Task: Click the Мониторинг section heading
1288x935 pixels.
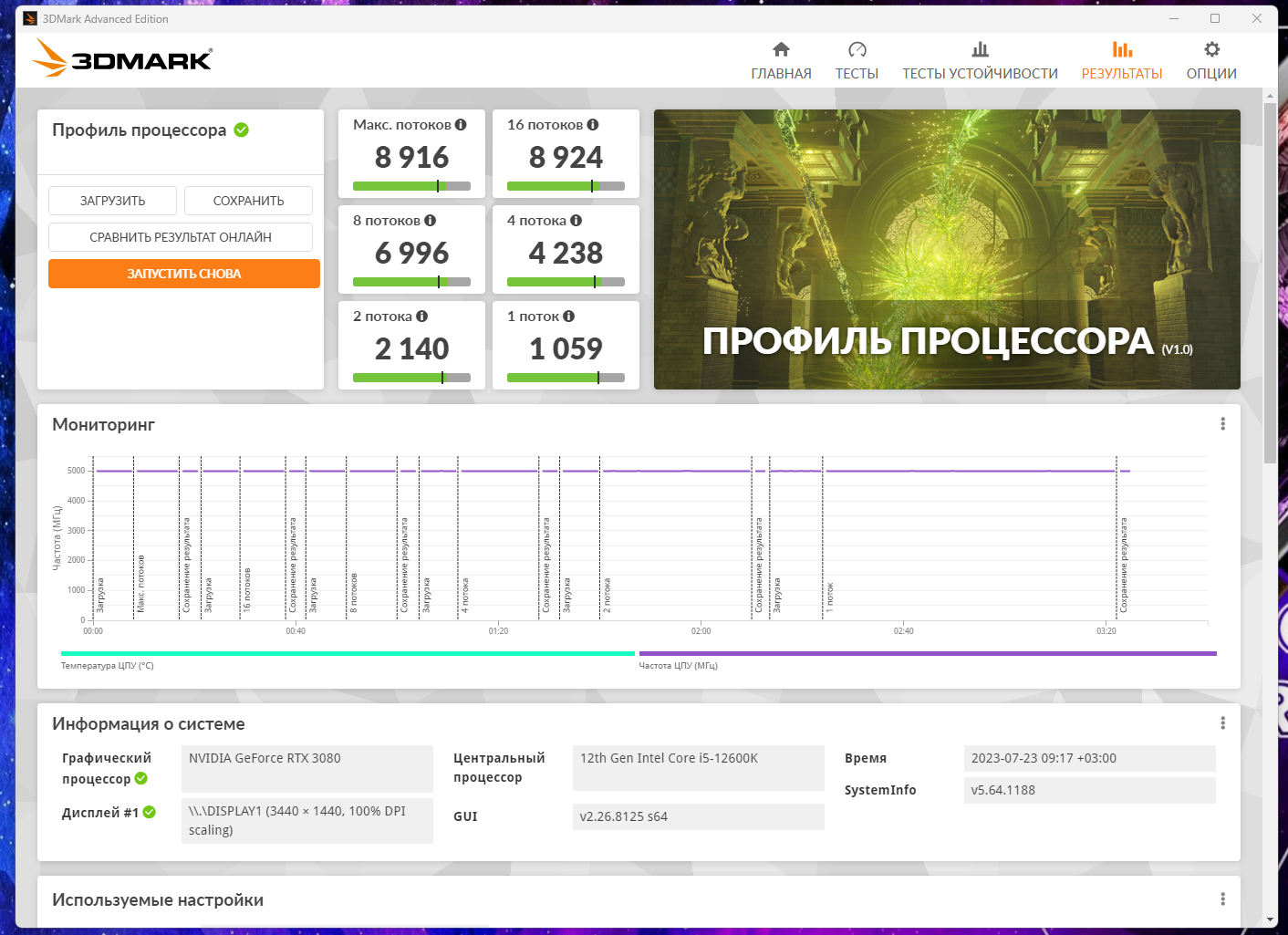Action: [x=103, y=424]
